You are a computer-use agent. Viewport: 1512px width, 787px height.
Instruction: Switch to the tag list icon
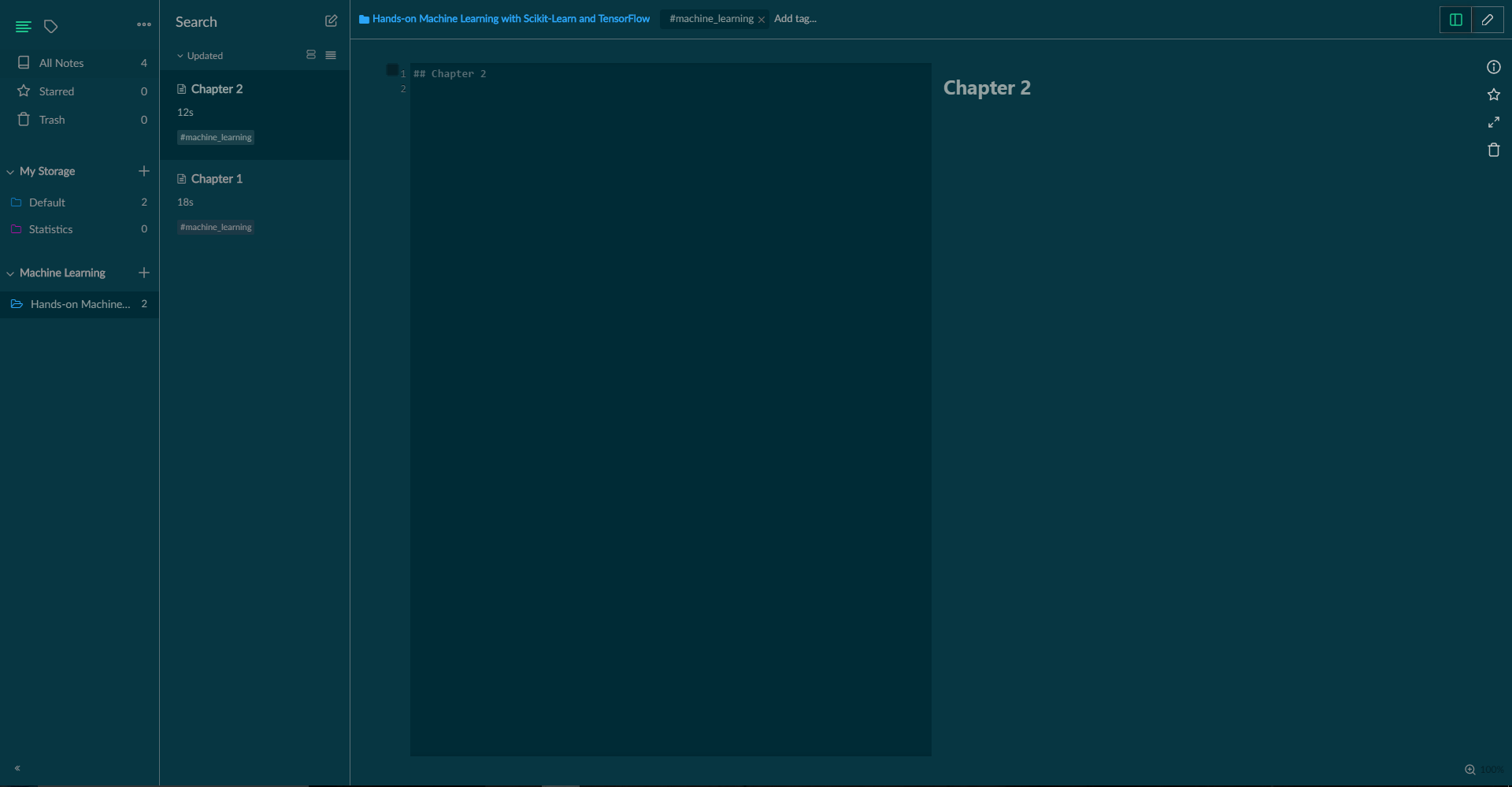pos(51,27)
